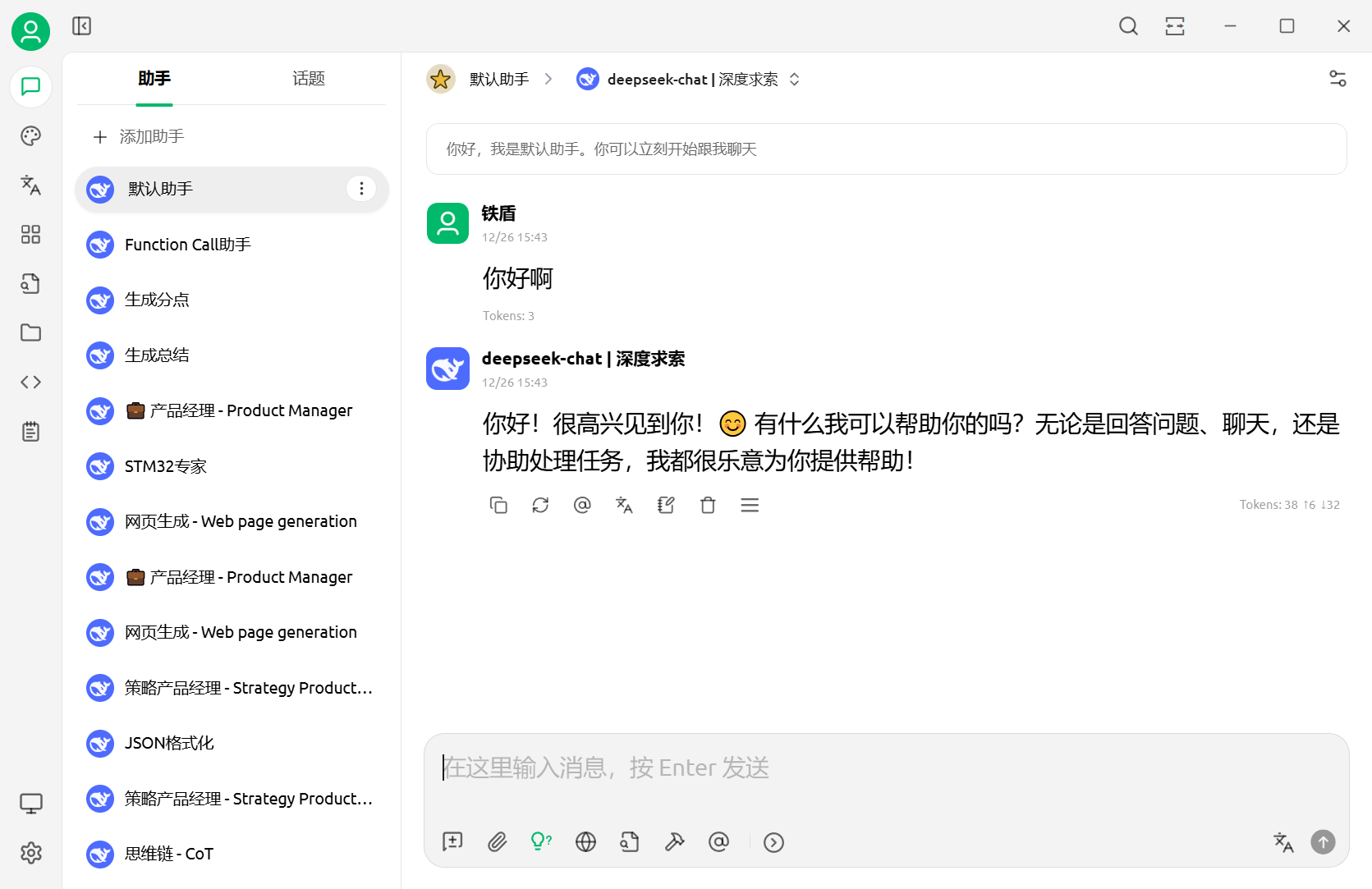Open MCP tools hammer icon

(675, 842)
